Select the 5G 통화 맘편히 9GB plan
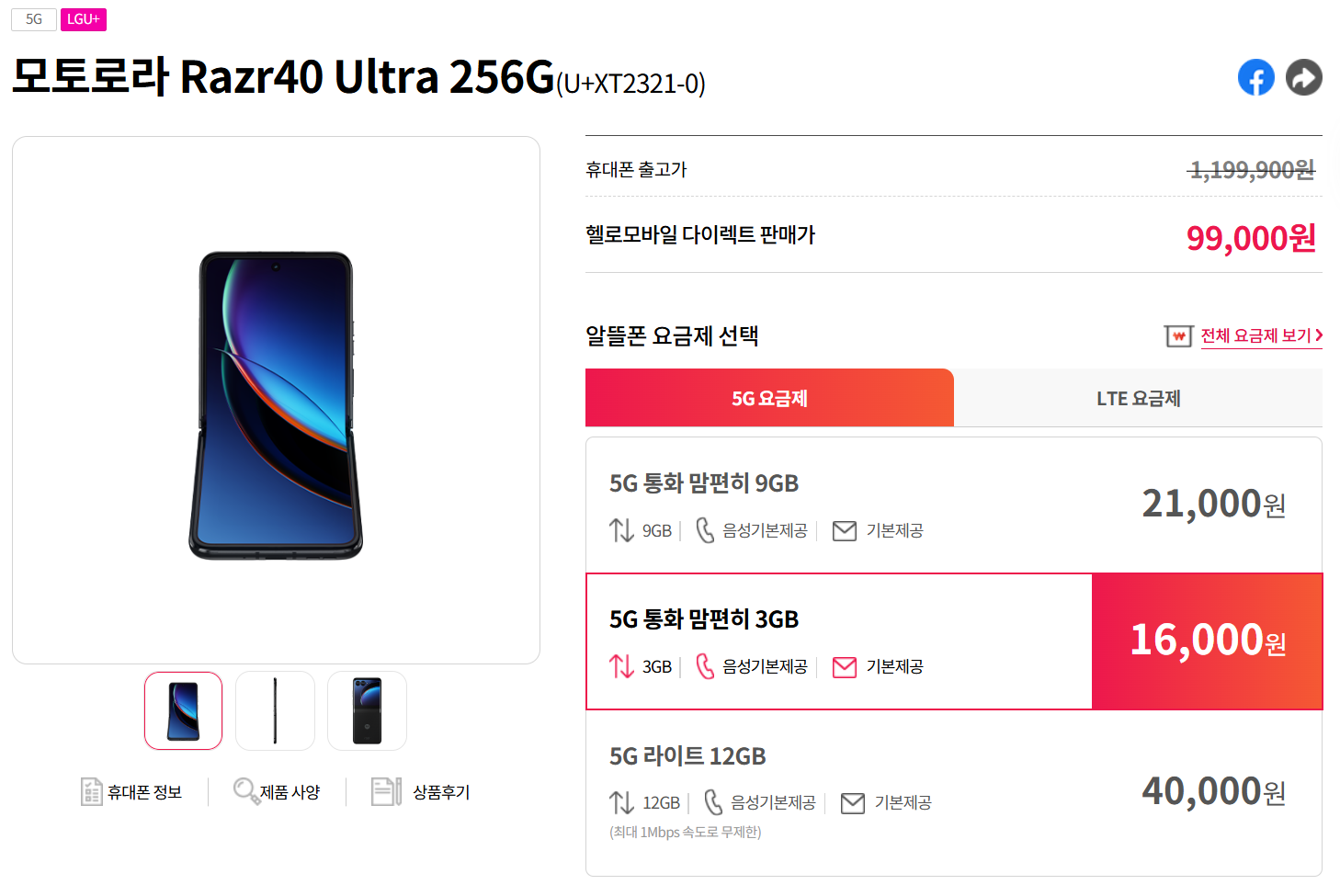 tap(954, 505)
